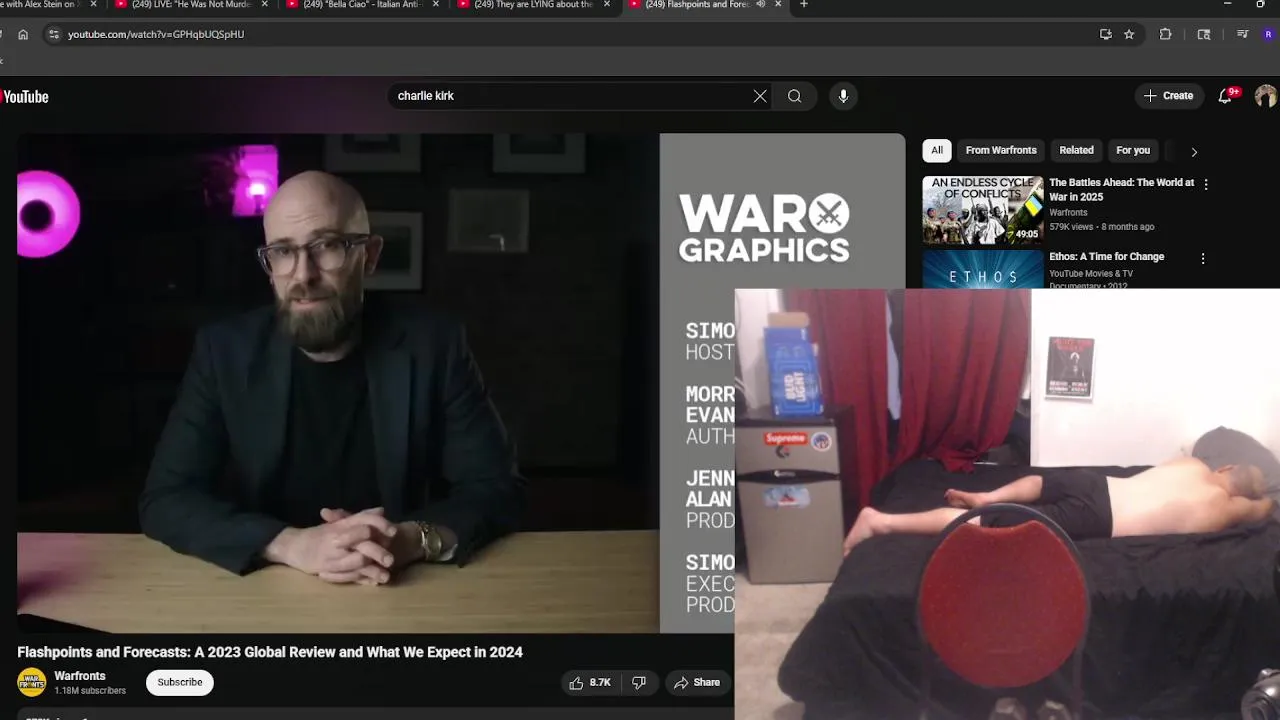
Task: Bookmark this page with the star icon
Action: [1129, 34]
